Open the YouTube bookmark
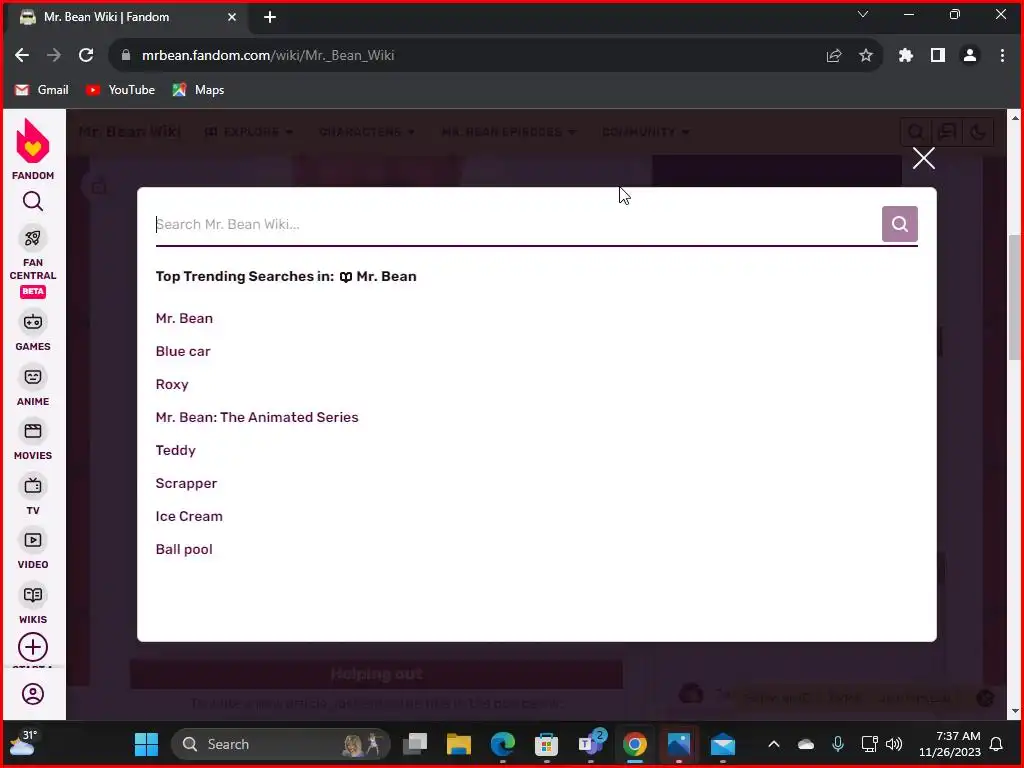Screen dimensions: 1024x768 click(120, 90)
